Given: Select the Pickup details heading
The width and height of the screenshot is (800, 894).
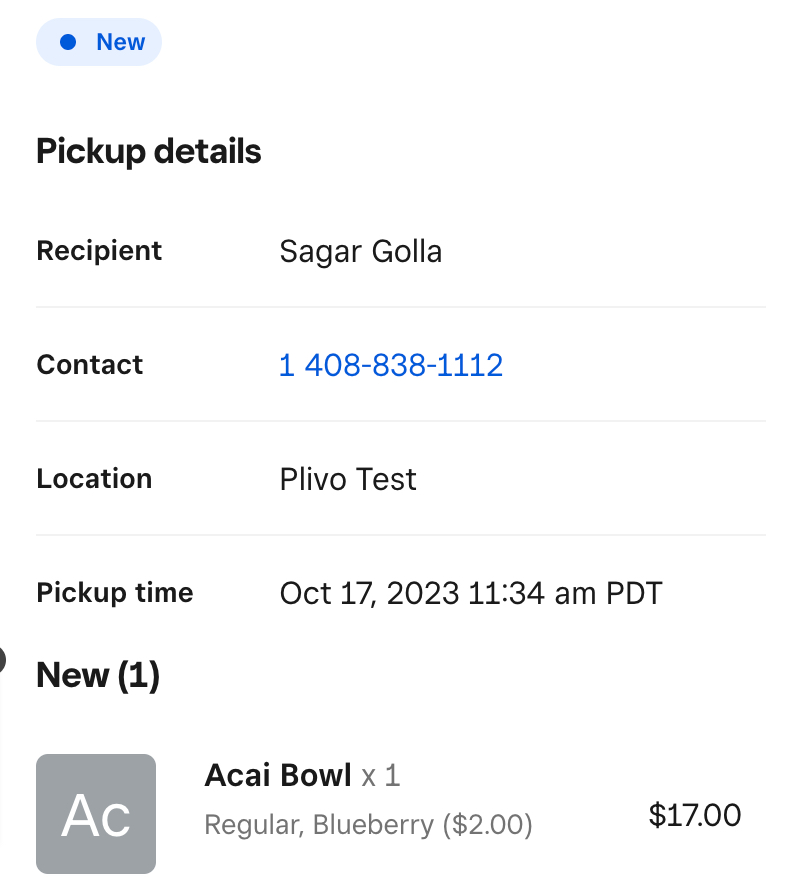Looking at the screenshot, I should tap(149, 152).
